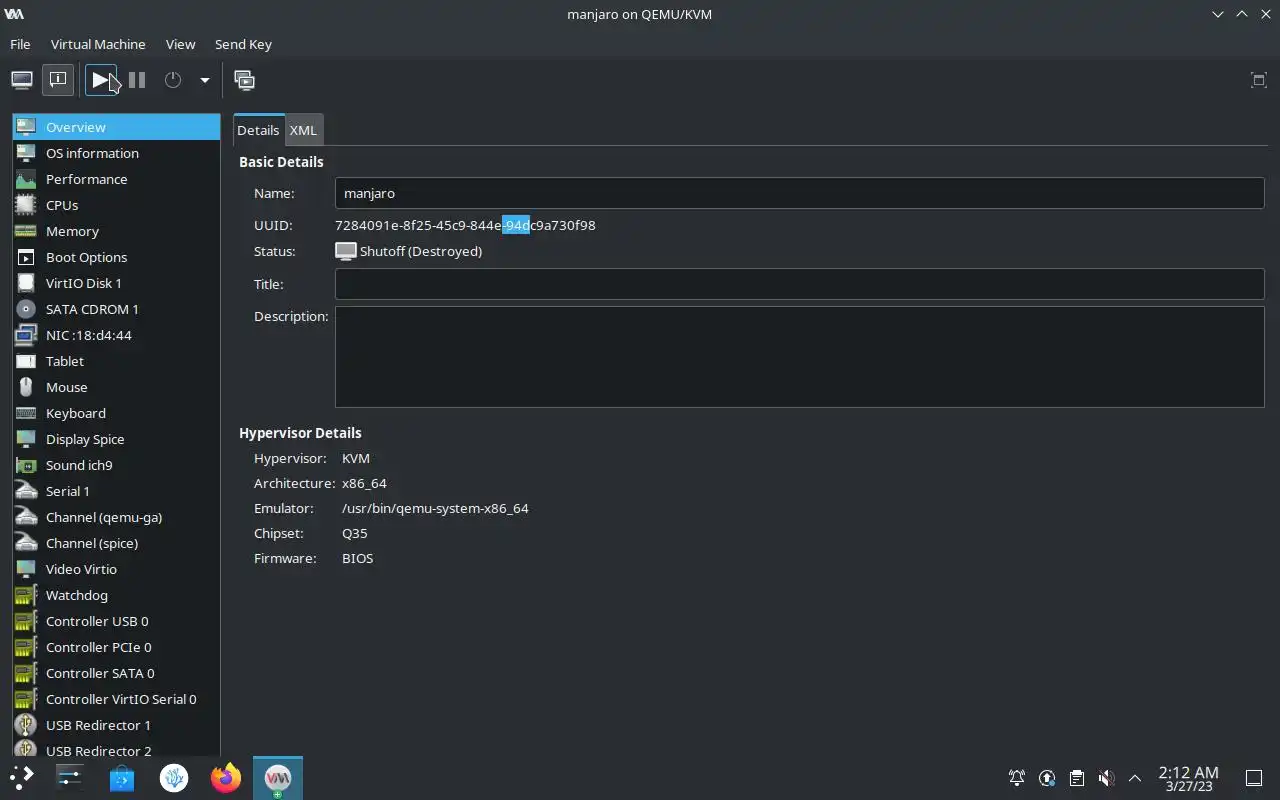Viewport: 1280px width, 800px height.
Task: Select the Sound ich9 icon
Action: pos(26,465)
